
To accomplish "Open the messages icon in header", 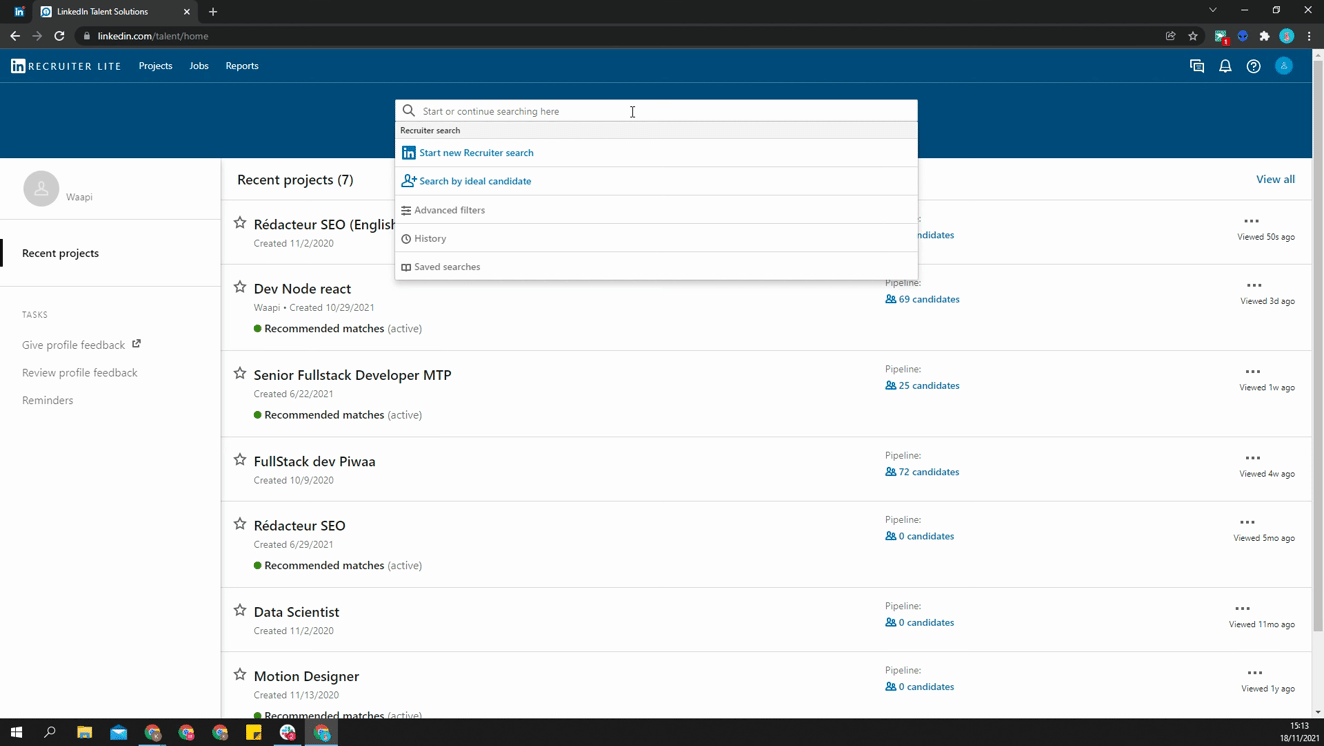I will coord(1197,66).
